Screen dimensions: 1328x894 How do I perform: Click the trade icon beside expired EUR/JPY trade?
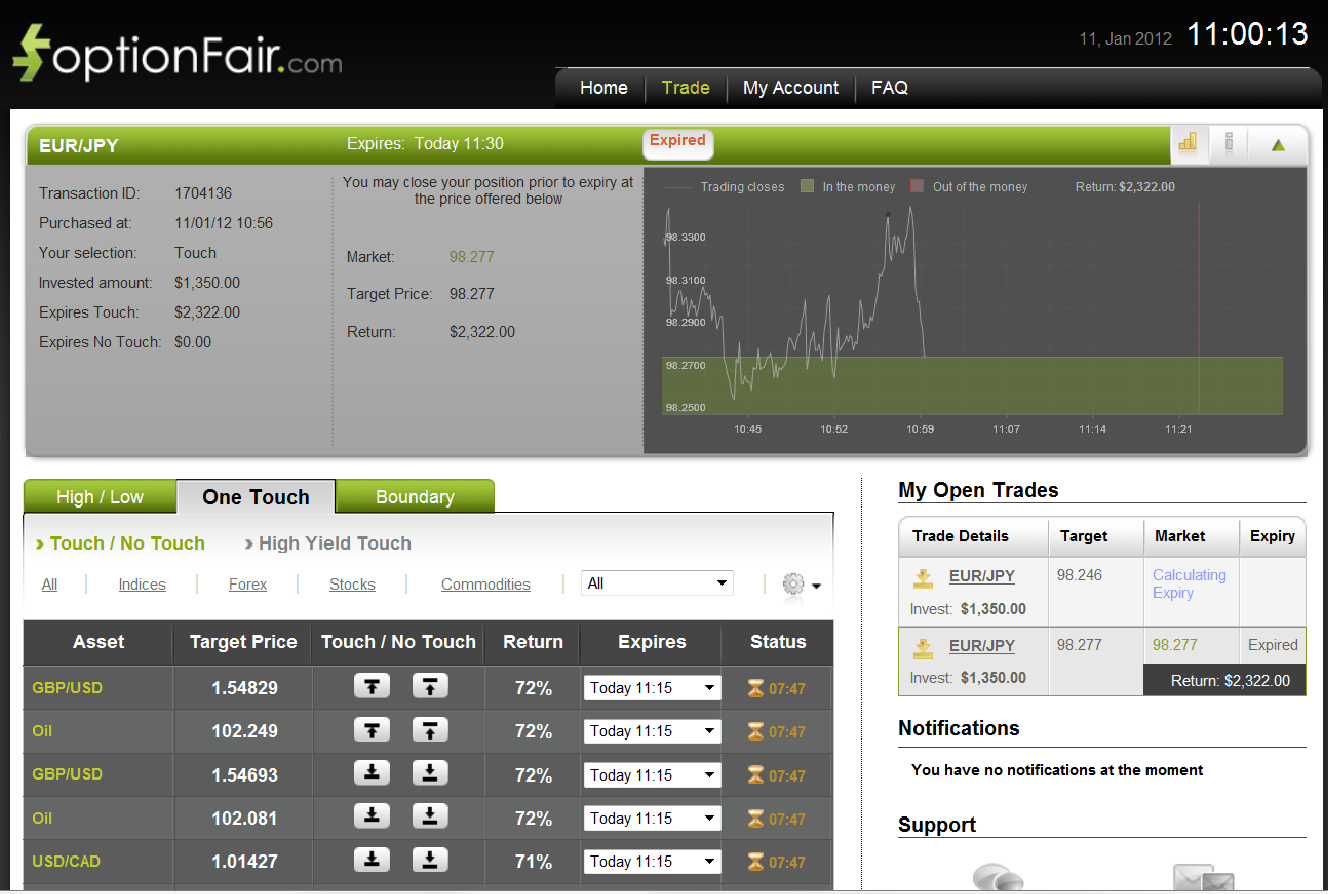(x=921, y=645)
